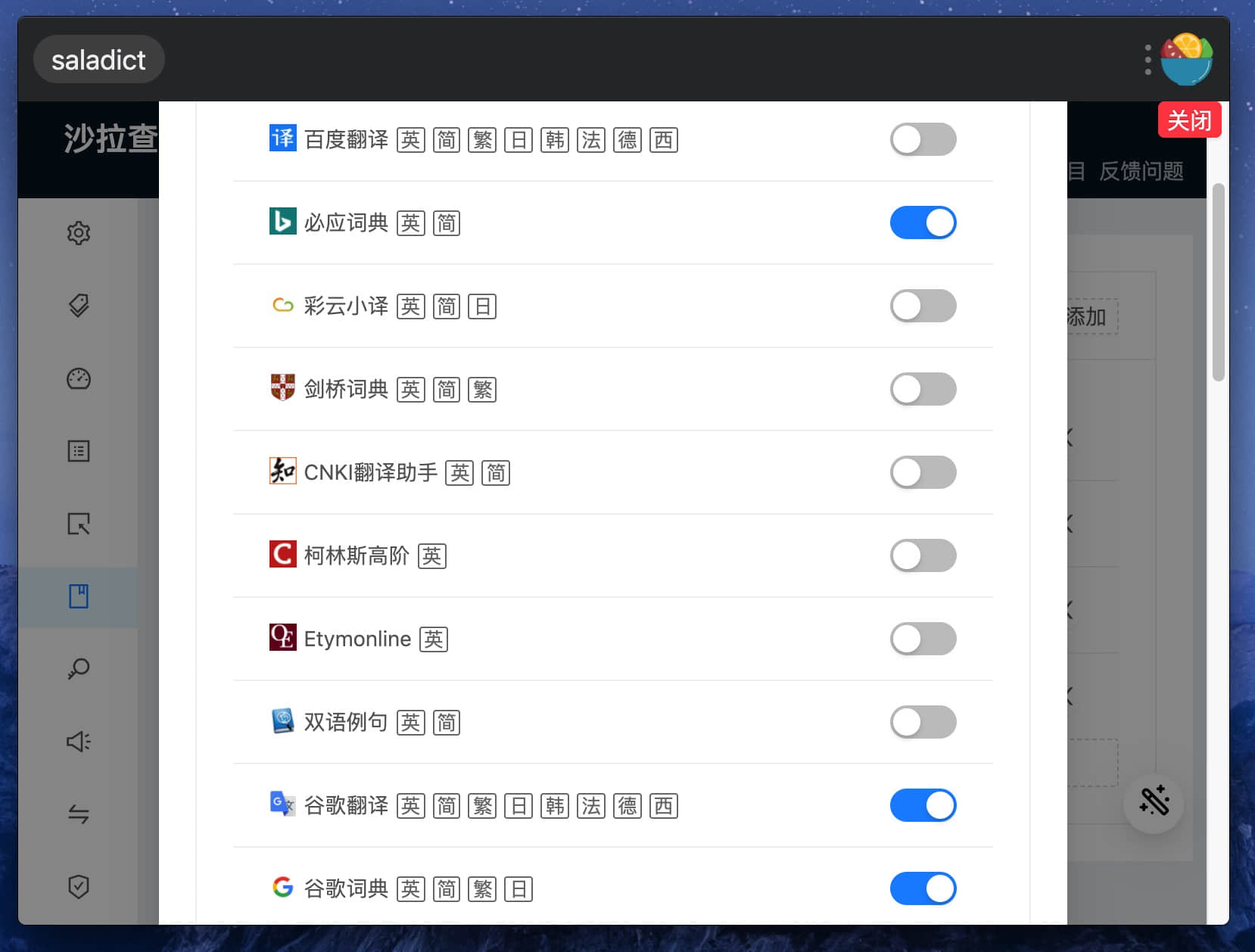Turn off the 谷歌词典 switch

coord(923,888)
